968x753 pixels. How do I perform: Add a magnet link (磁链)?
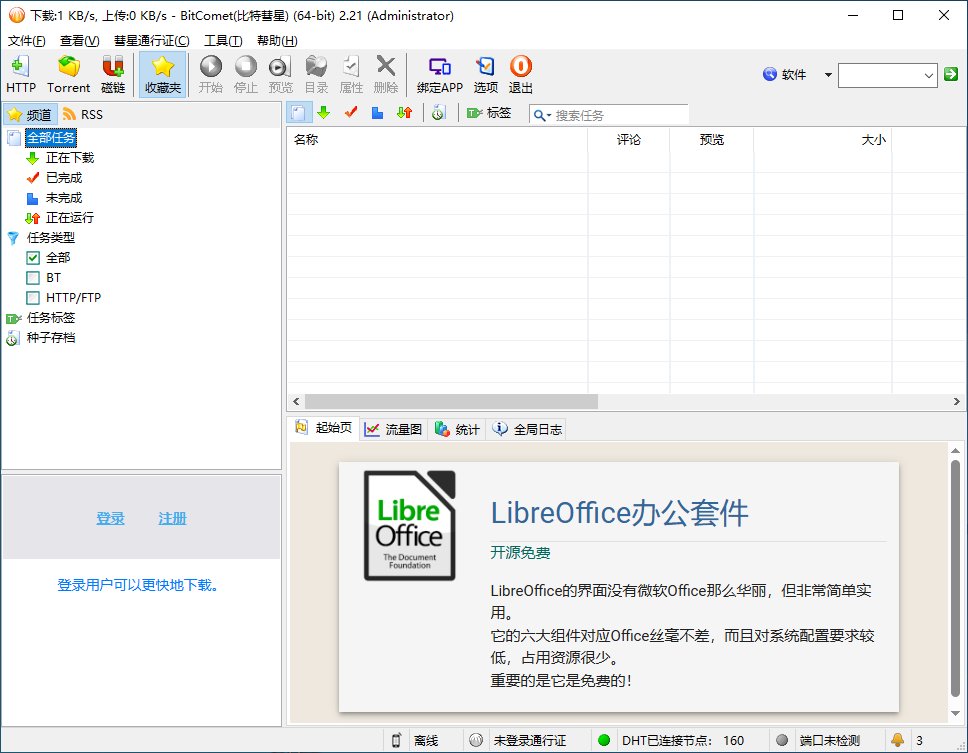pos(113,75)
